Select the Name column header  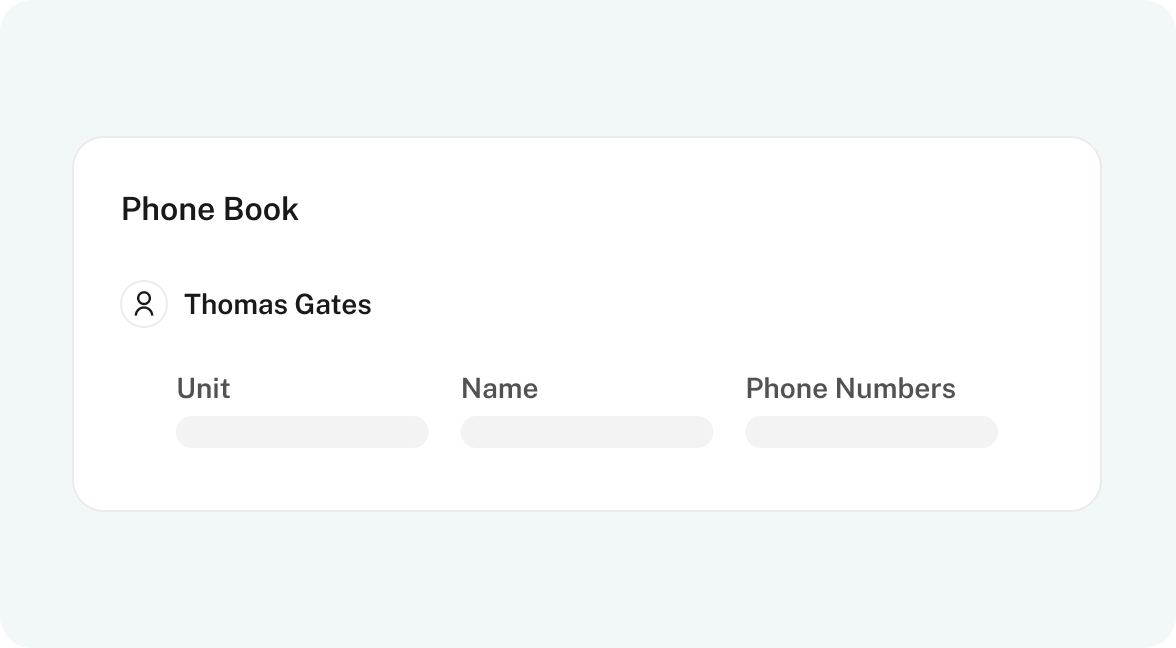point(500,388)
